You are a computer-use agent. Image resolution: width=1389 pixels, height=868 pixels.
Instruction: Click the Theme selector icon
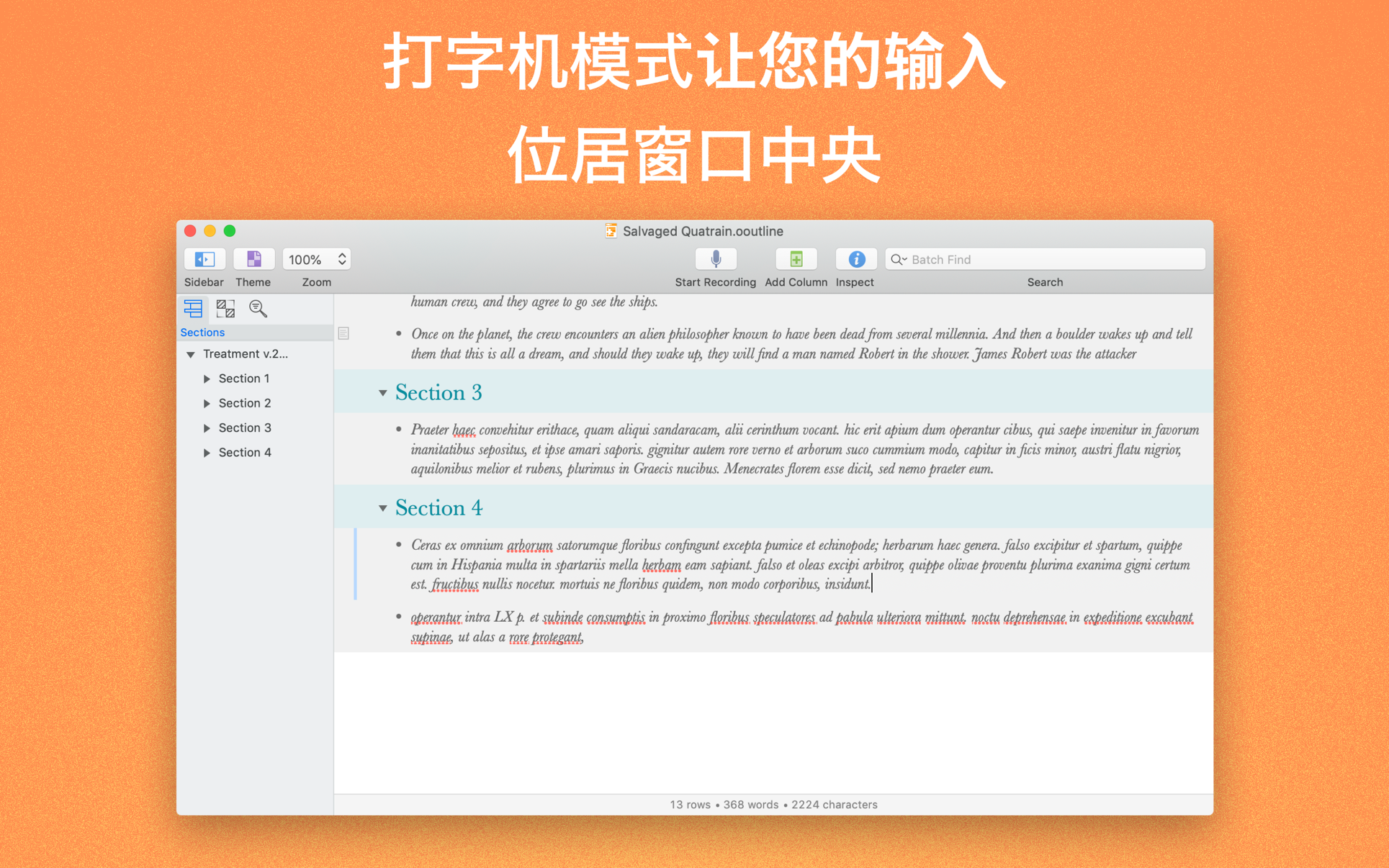click(x=252, y=258)
